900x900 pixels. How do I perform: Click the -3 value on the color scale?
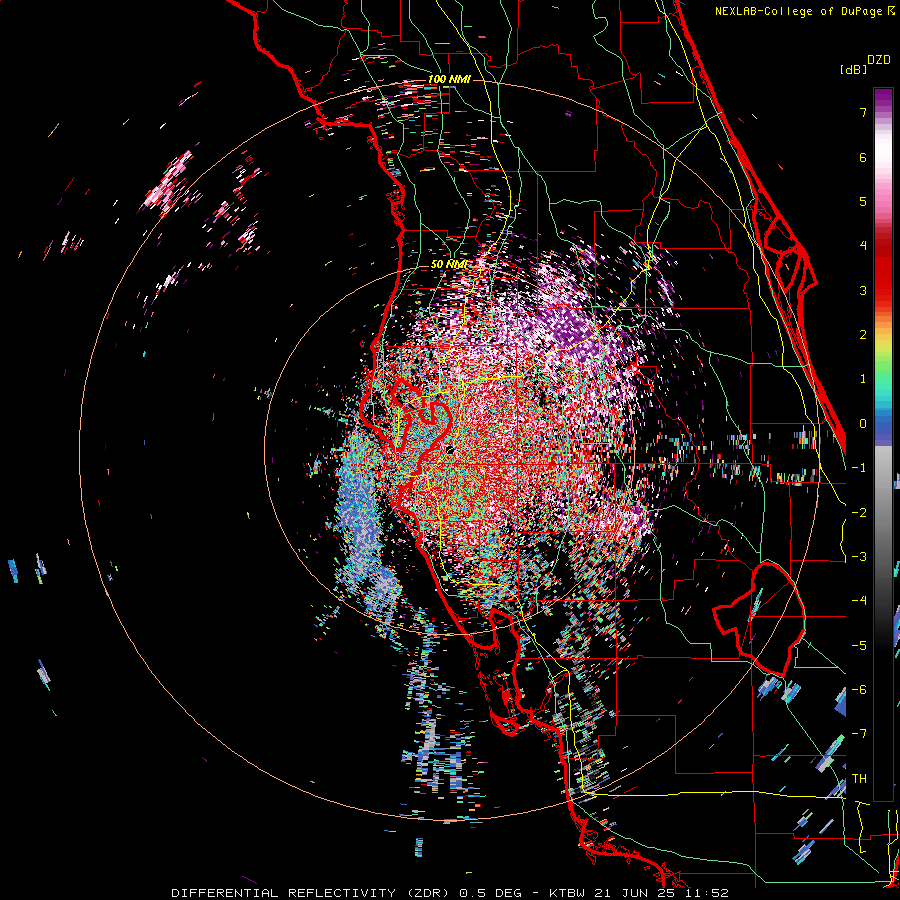[859, 557]
